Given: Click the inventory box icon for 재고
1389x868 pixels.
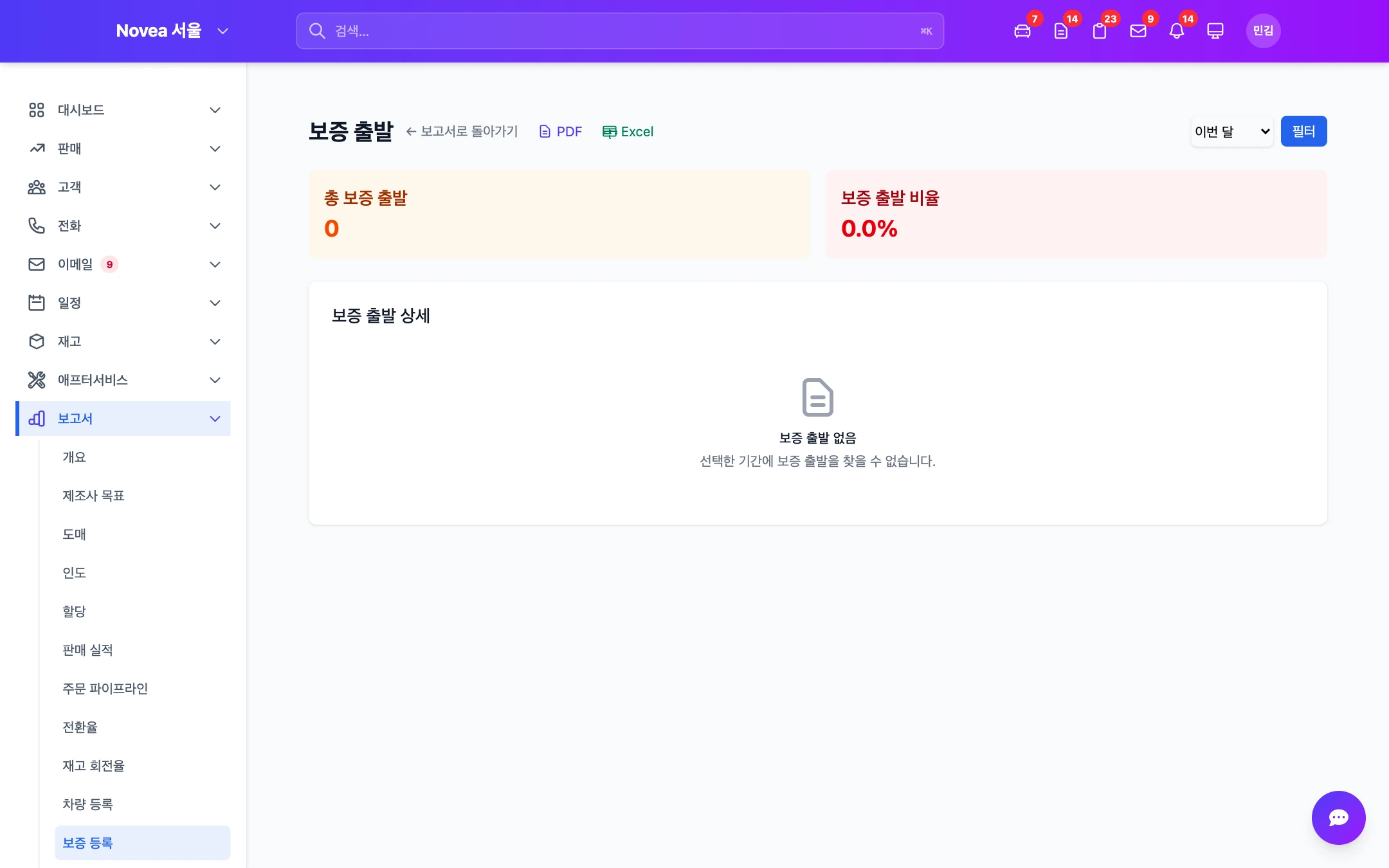Looking at the screenshot, I should [x=37, y=341].
